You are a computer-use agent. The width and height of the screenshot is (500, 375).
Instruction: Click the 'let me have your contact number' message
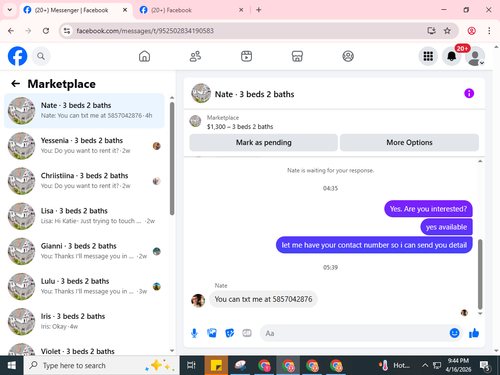pyautogui.click(x=374, y=245)
